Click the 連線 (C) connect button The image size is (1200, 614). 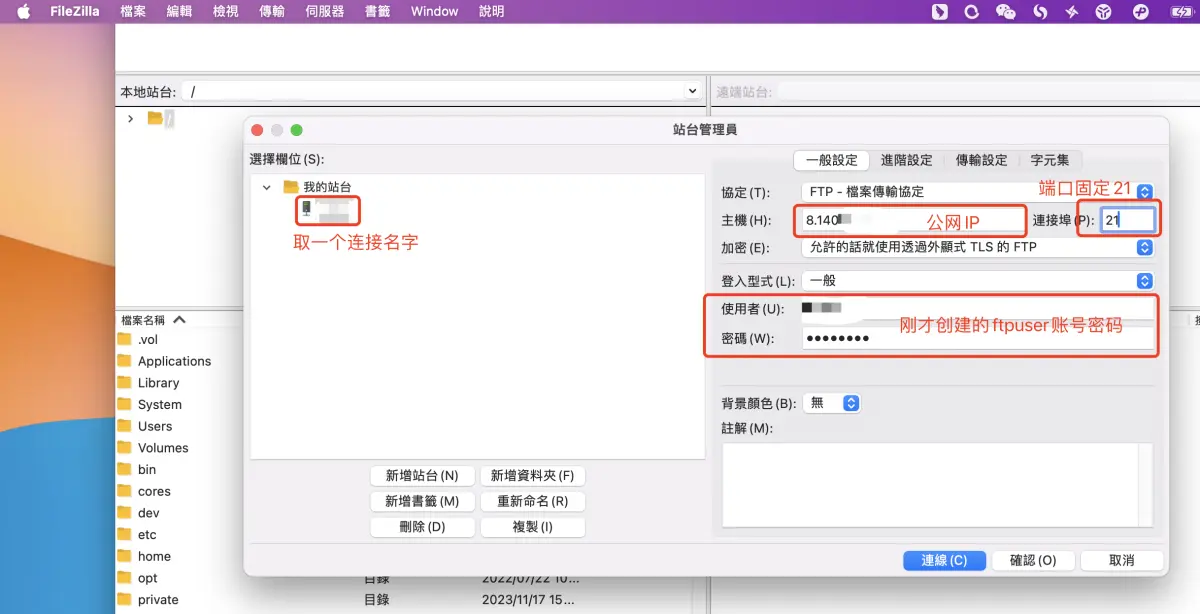pyautogui.click(x=944, y=561)
